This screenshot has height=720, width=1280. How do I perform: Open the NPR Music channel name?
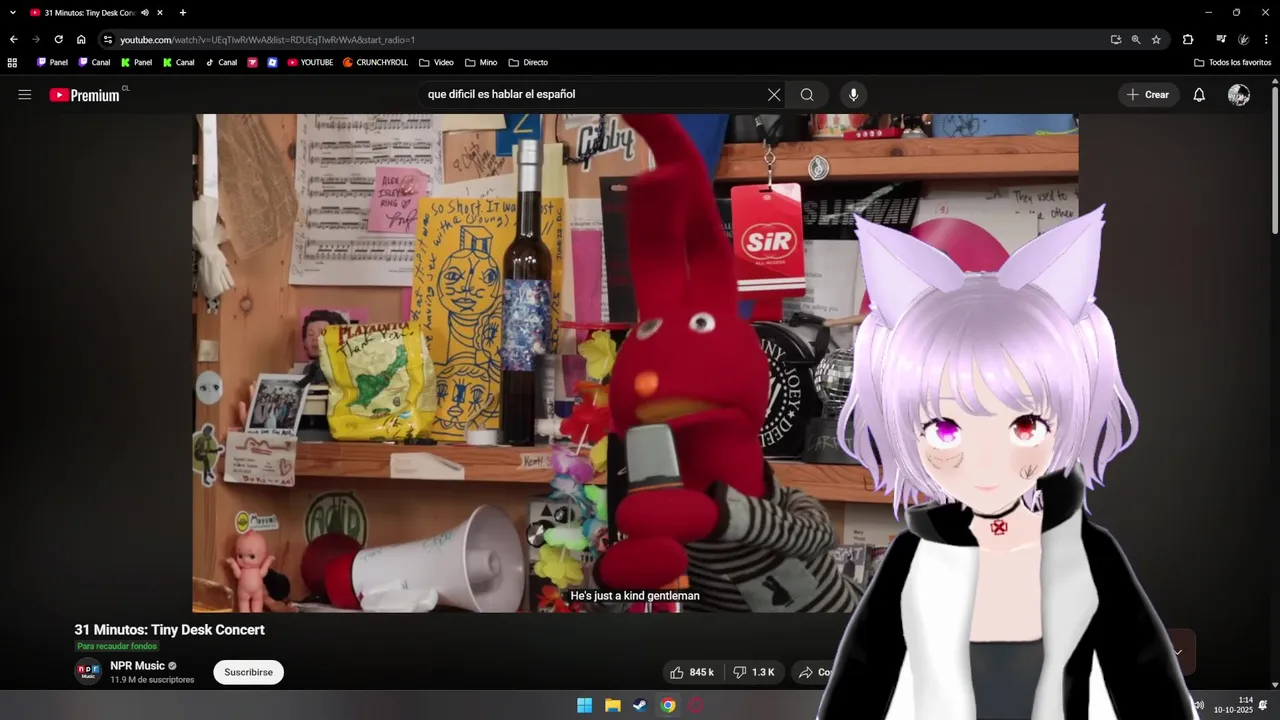(x=137, y=666)
